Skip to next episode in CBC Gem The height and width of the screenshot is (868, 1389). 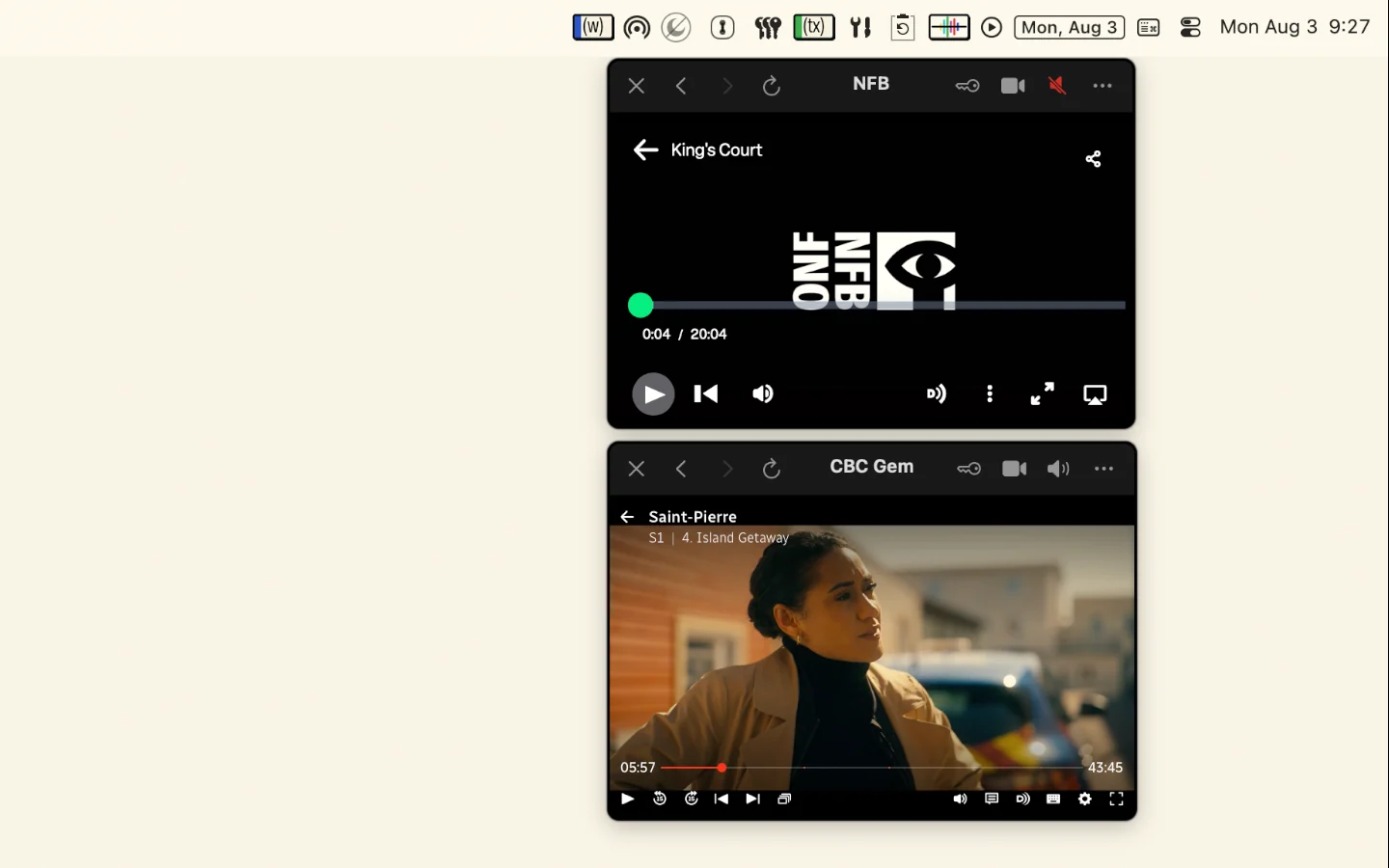pos(753,799)
